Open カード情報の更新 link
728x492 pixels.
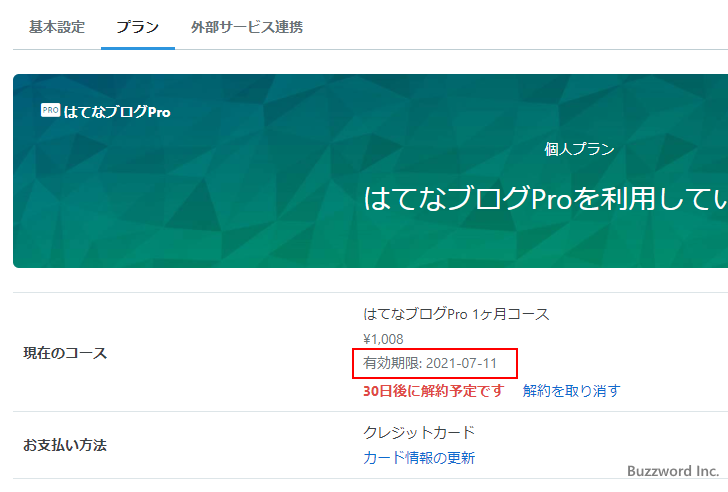point(419,458)
